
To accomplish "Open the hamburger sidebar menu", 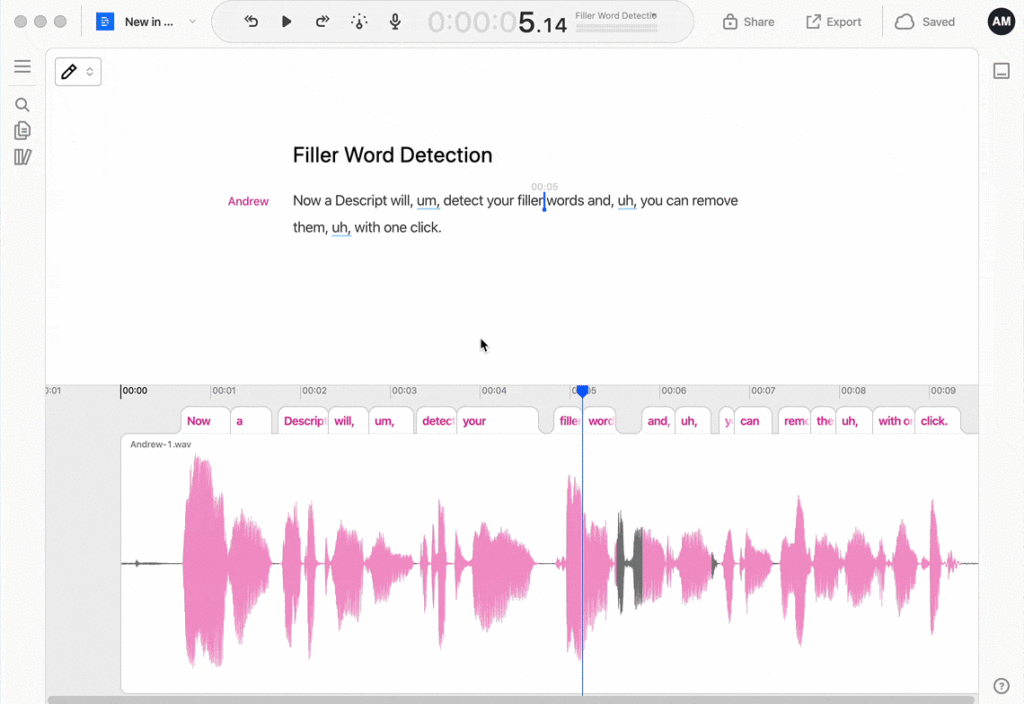I will (x=22, y=66).
